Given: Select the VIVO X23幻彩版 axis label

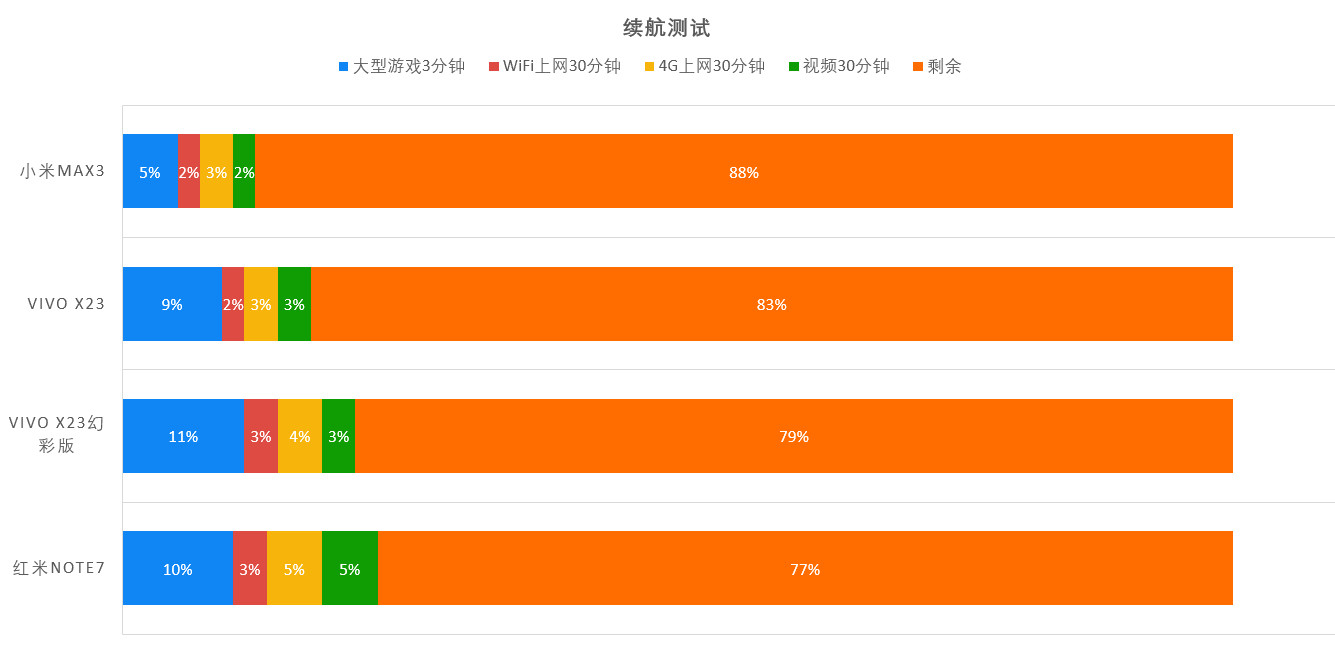Looking at the screenshot, I should [56, 434].
